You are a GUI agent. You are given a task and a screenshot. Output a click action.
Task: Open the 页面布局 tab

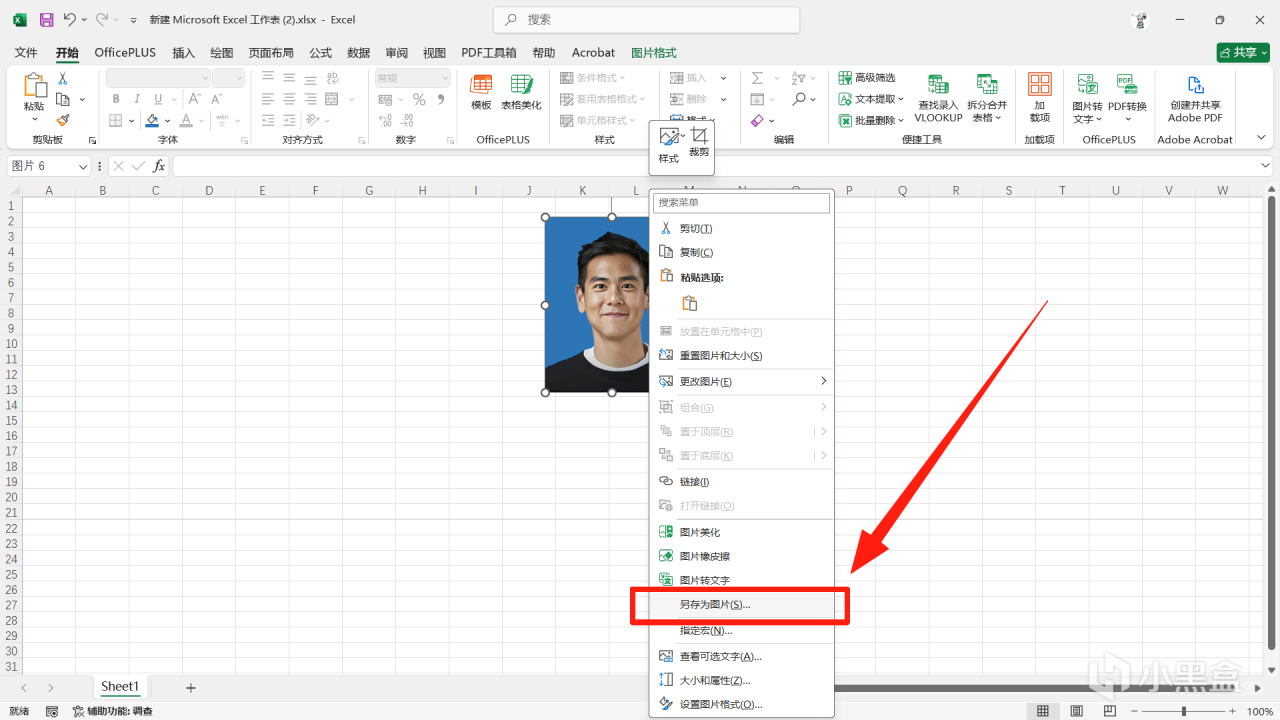(x=271, y=53)
